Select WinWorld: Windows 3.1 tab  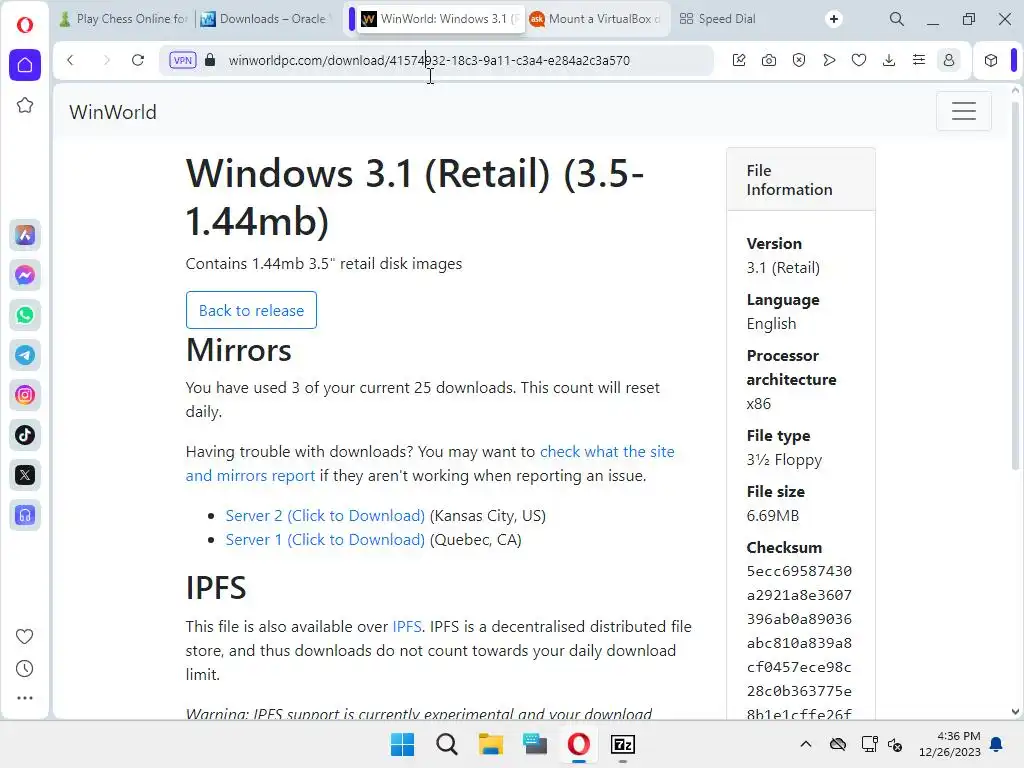pyautogui.click(x=441, y=19)
